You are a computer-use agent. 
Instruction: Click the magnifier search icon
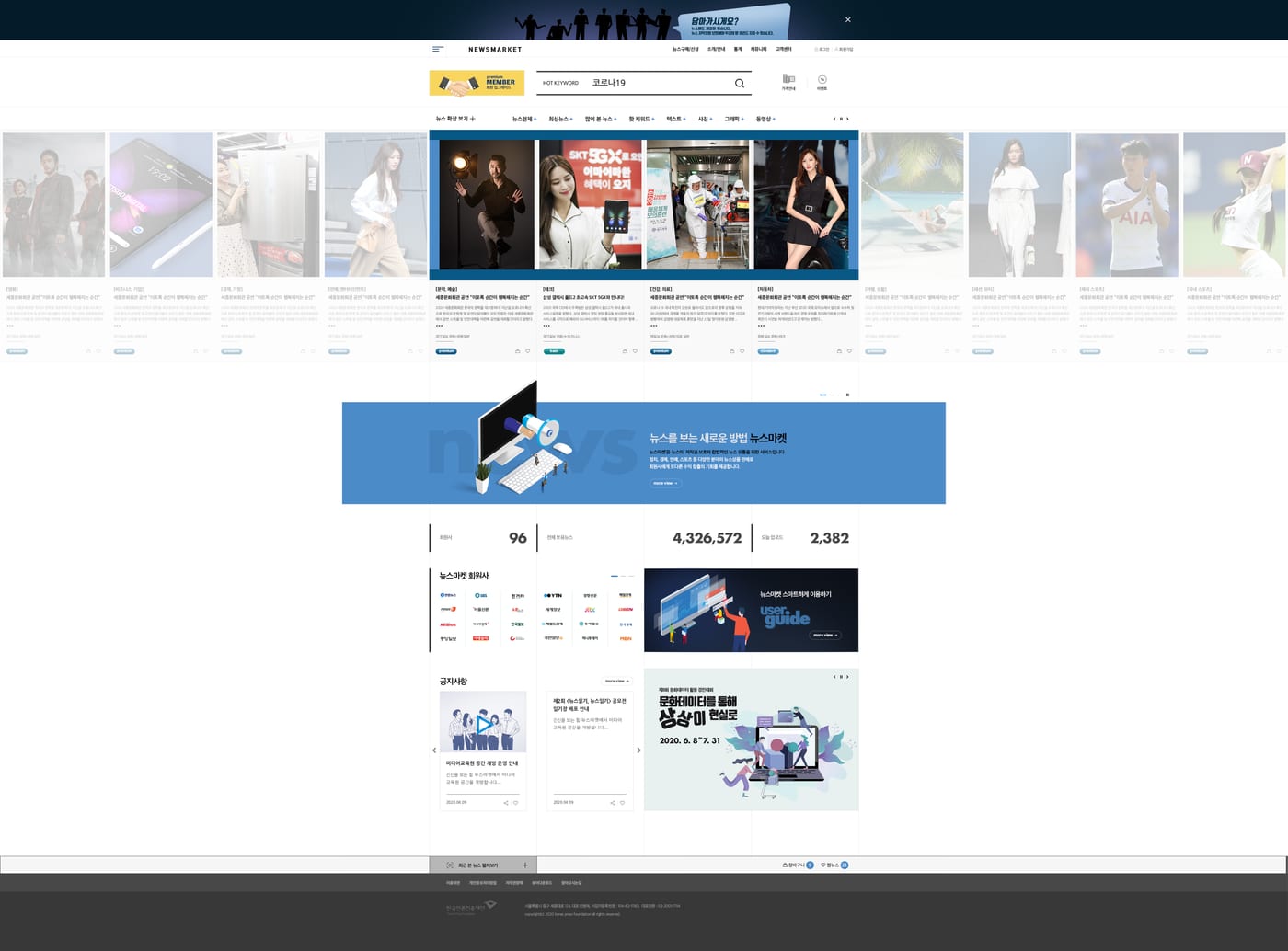[x=739, y=83]
